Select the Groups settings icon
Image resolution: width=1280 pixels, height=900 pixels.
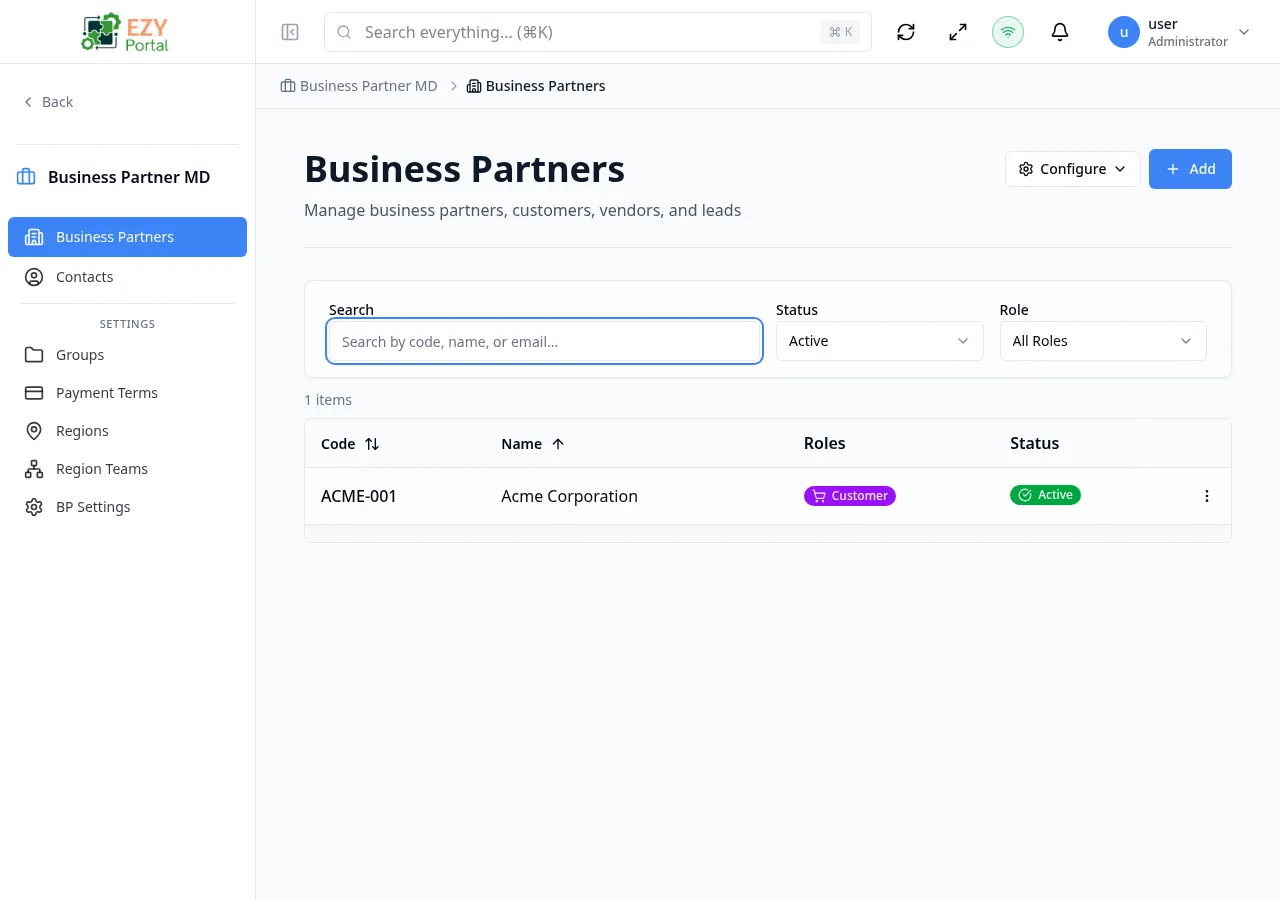tap(35, 355)
